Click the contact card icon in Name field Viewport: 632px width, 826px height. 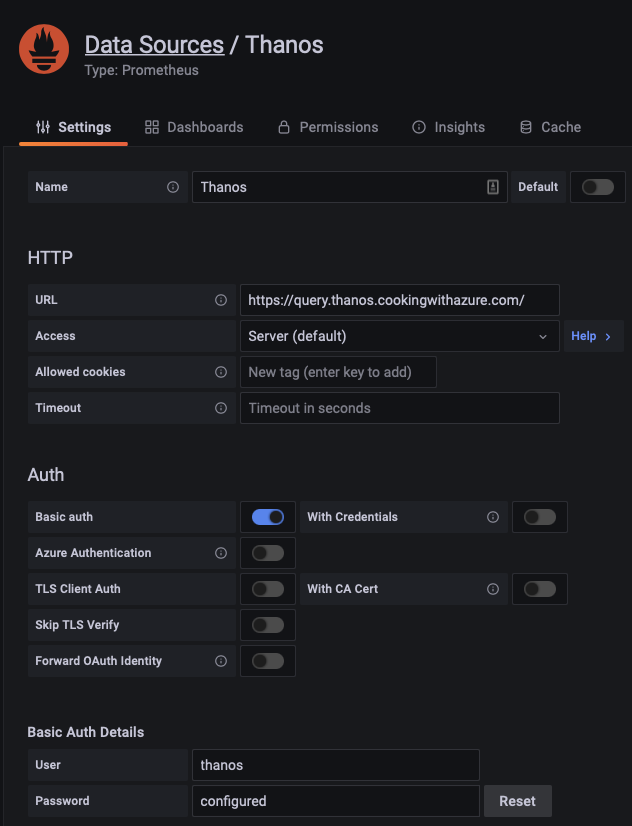coord(492,187)
